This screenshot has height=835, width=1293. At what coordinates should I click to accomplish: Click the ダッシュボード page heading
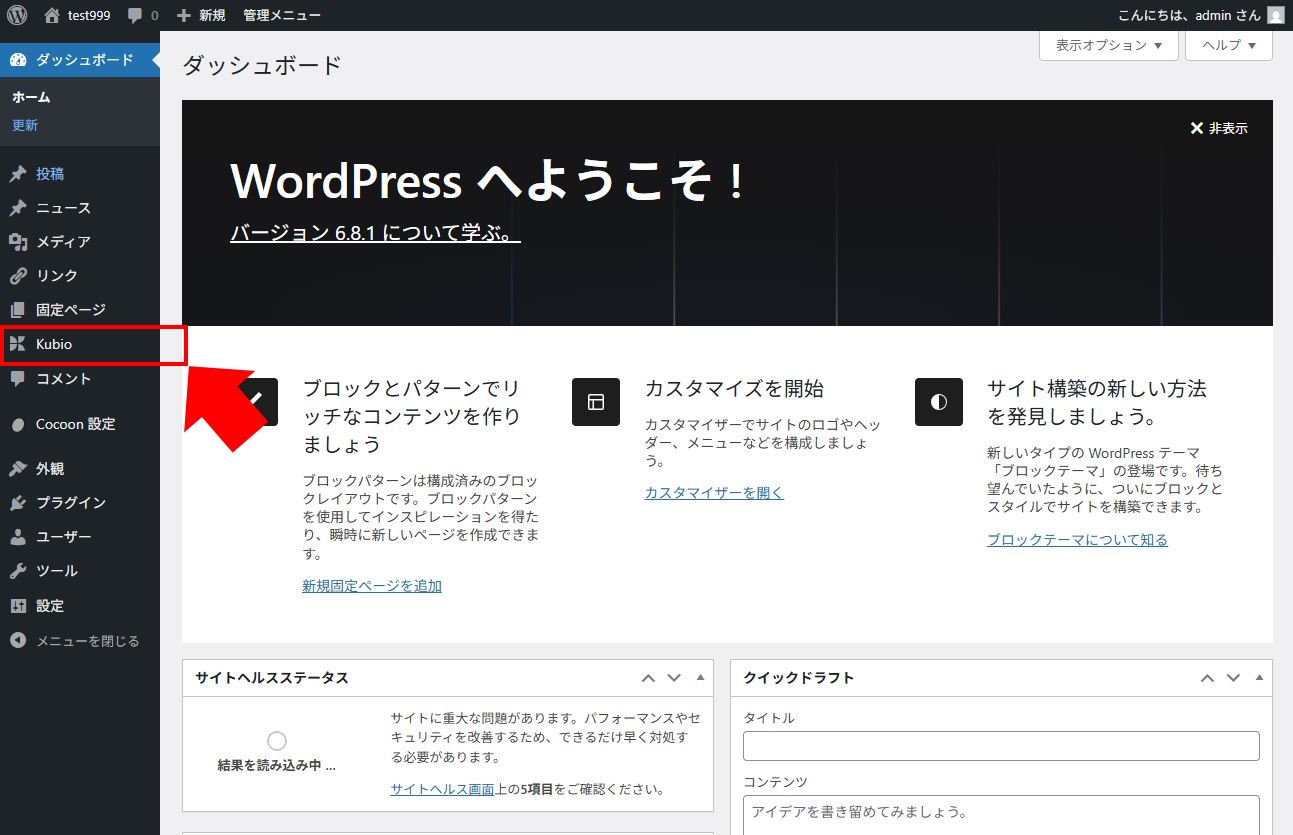pos(262,66)
